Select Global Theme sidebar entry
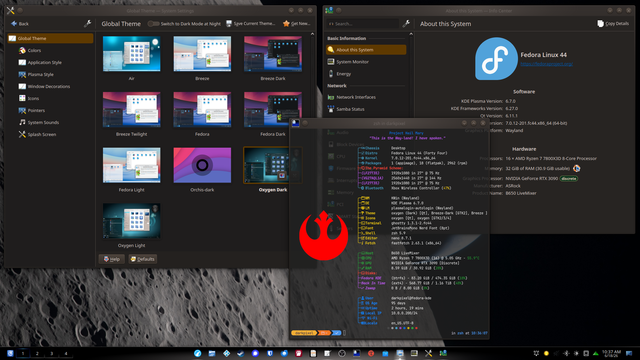The height and width of the screenshot is (360, 640). click(51, 38)
